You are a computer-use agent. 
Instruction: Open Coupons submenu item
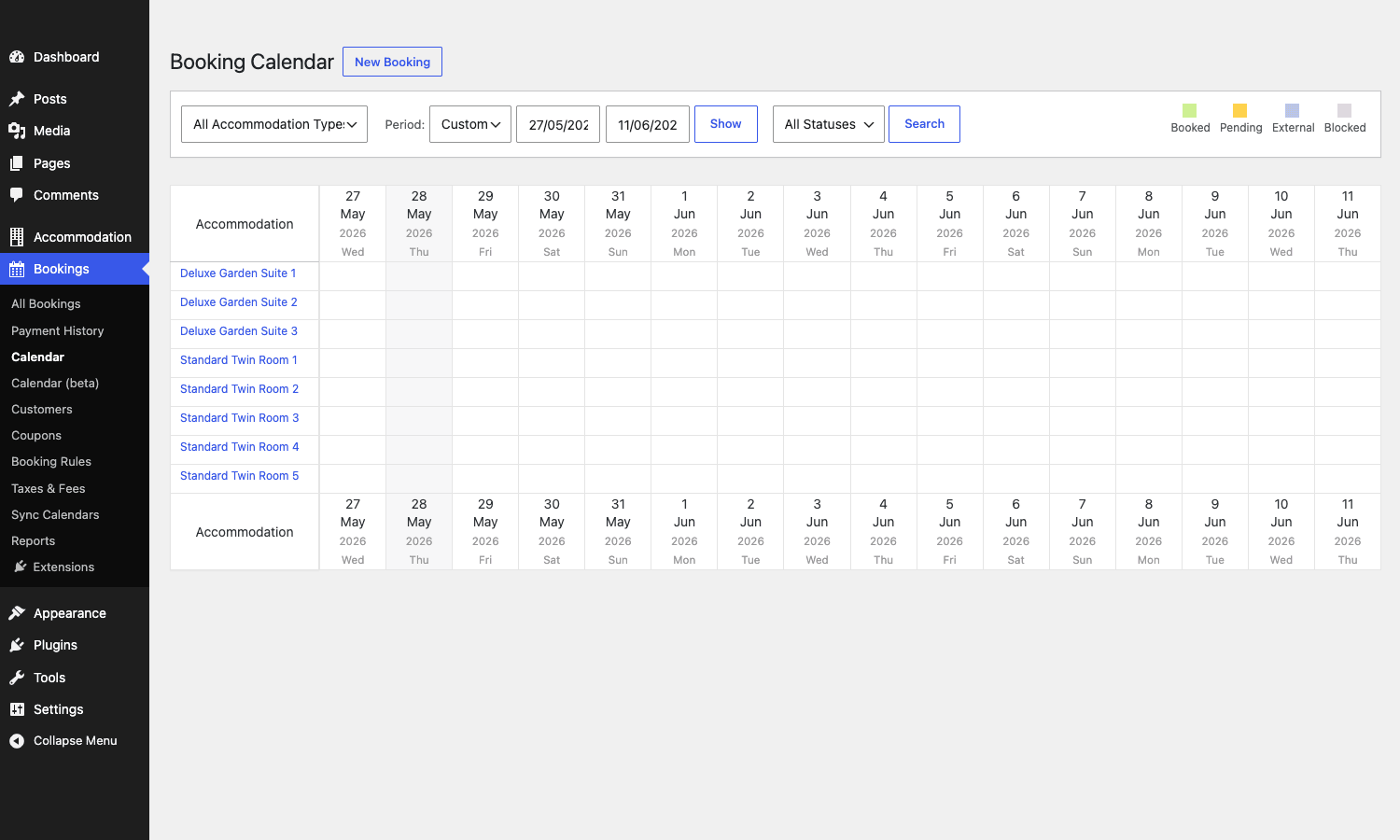36,435
